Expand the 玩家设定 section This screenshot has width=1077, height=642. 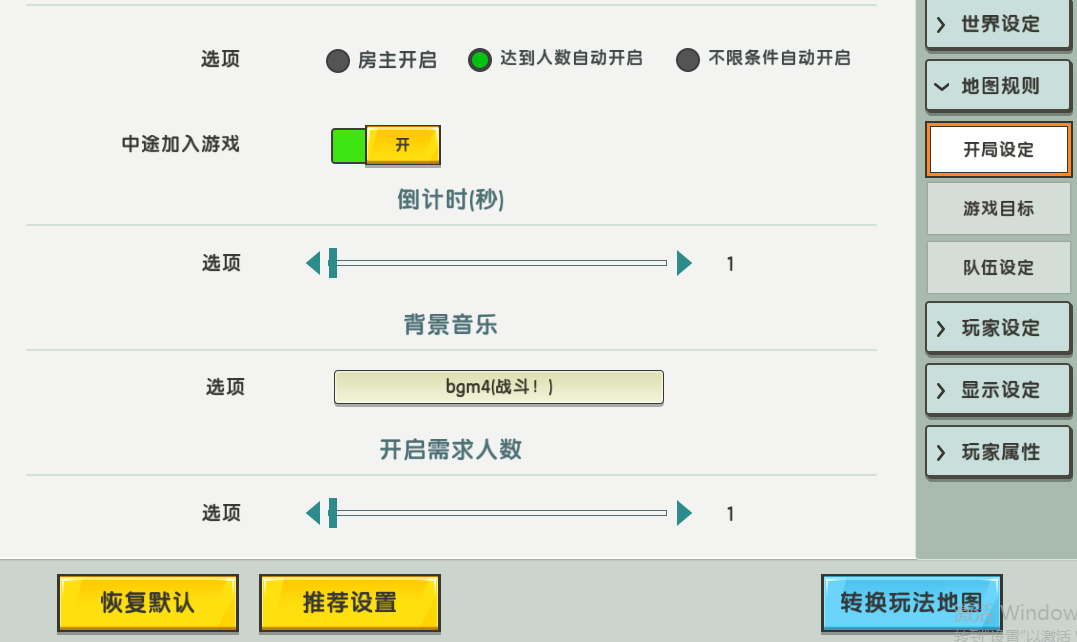[x=998, y=328]
